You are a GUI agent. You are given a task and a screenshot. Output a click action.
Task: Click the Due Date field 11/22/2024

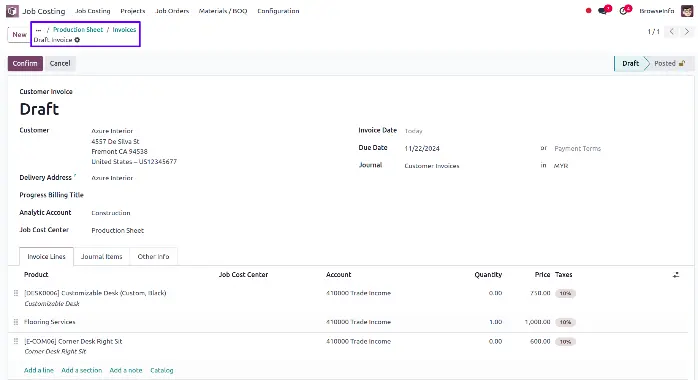coord(422,149)
